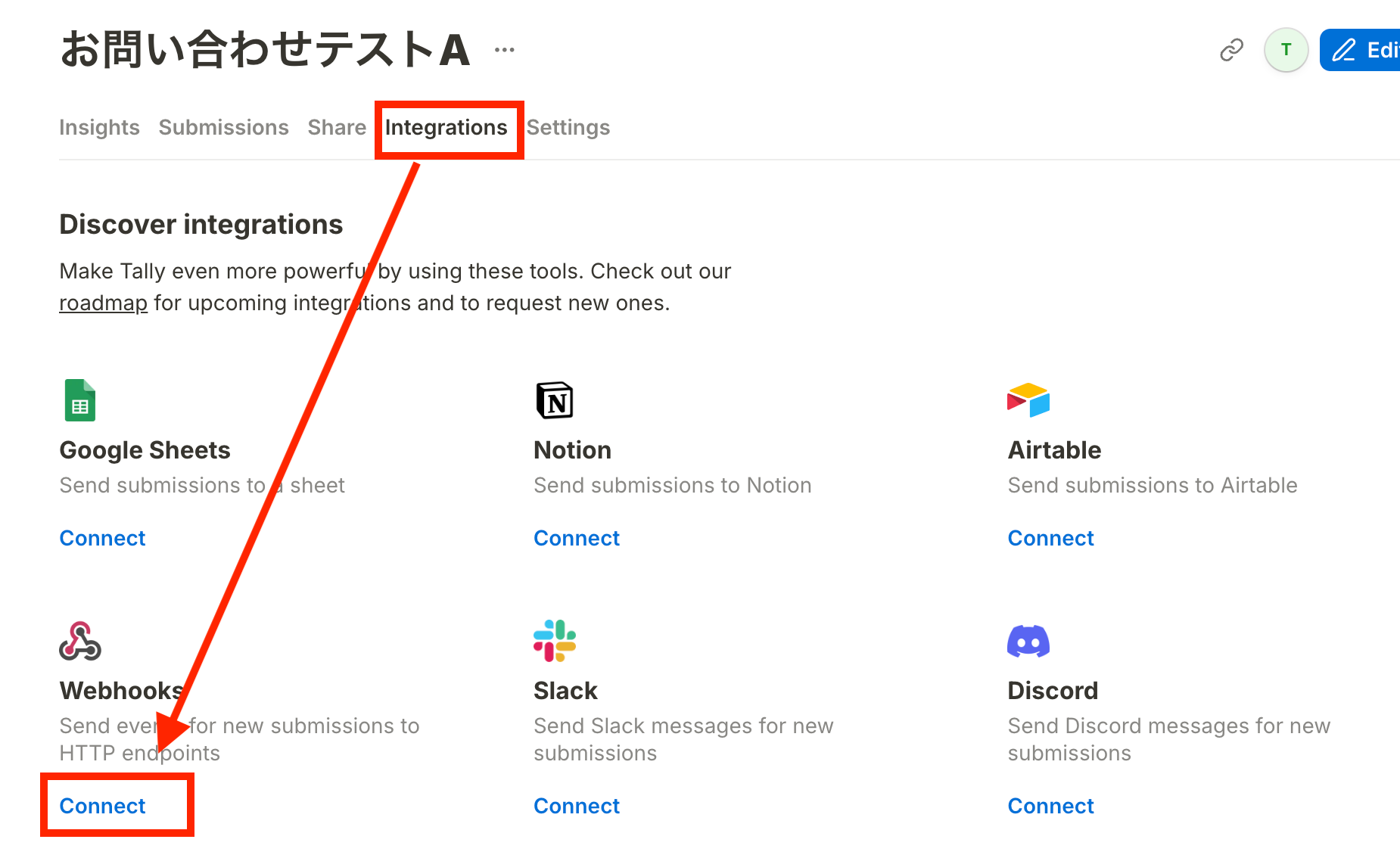Go to the Share tab
The width and height of the screenshot is (1400, 858).
[x=337, y=127]
